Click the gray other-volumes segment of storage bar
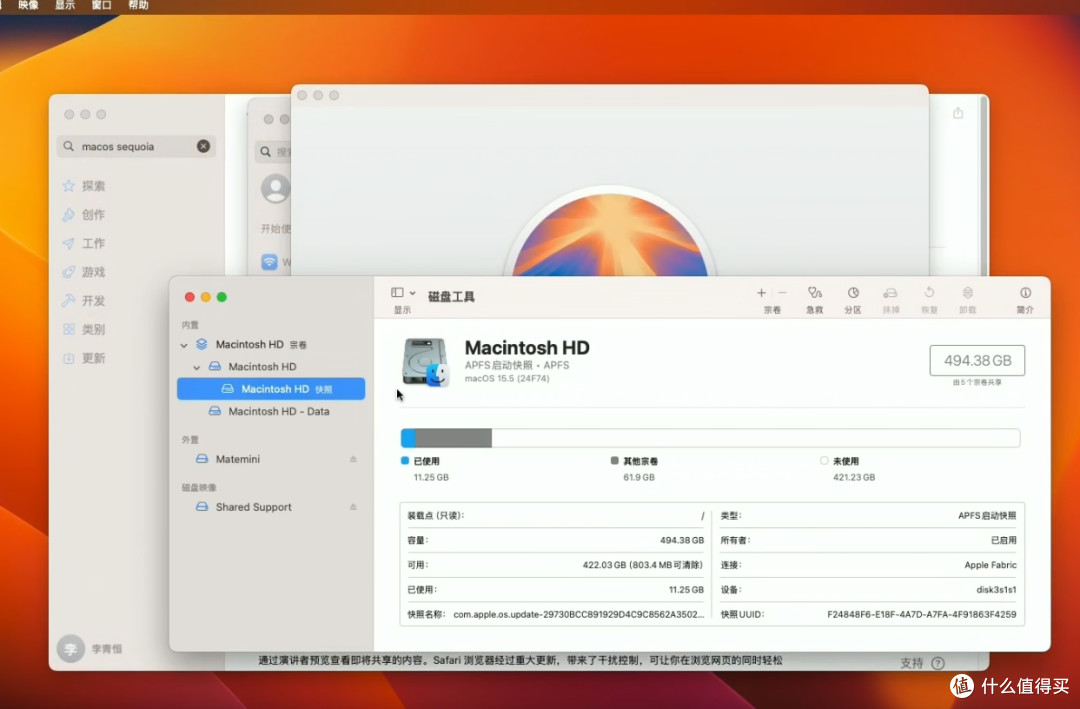This screenshot has height=709, width=1080. coord(453,438)
